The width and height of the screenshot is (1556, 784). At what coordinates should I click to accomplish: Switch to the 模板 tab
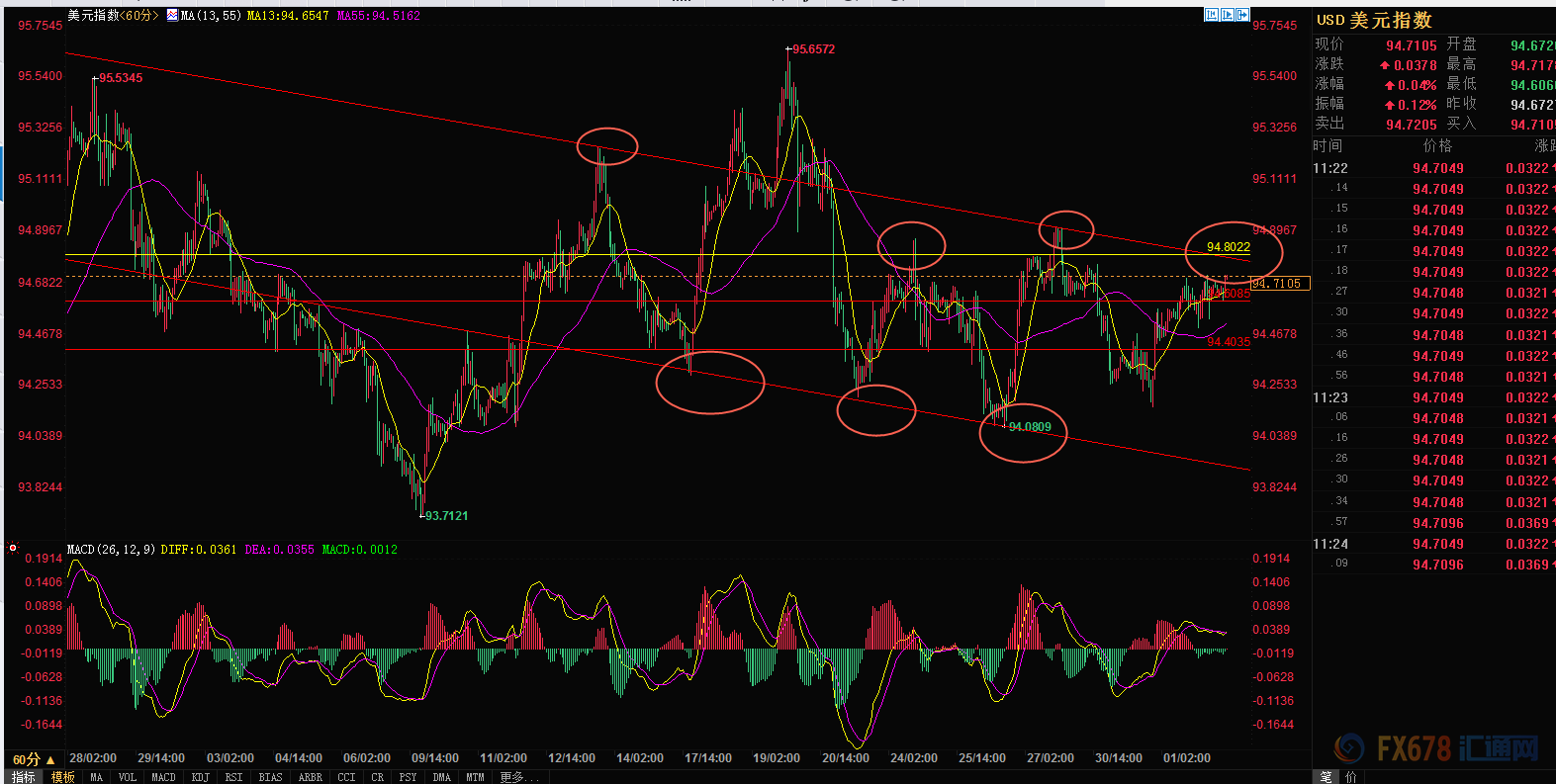click(x=63, y=777)
